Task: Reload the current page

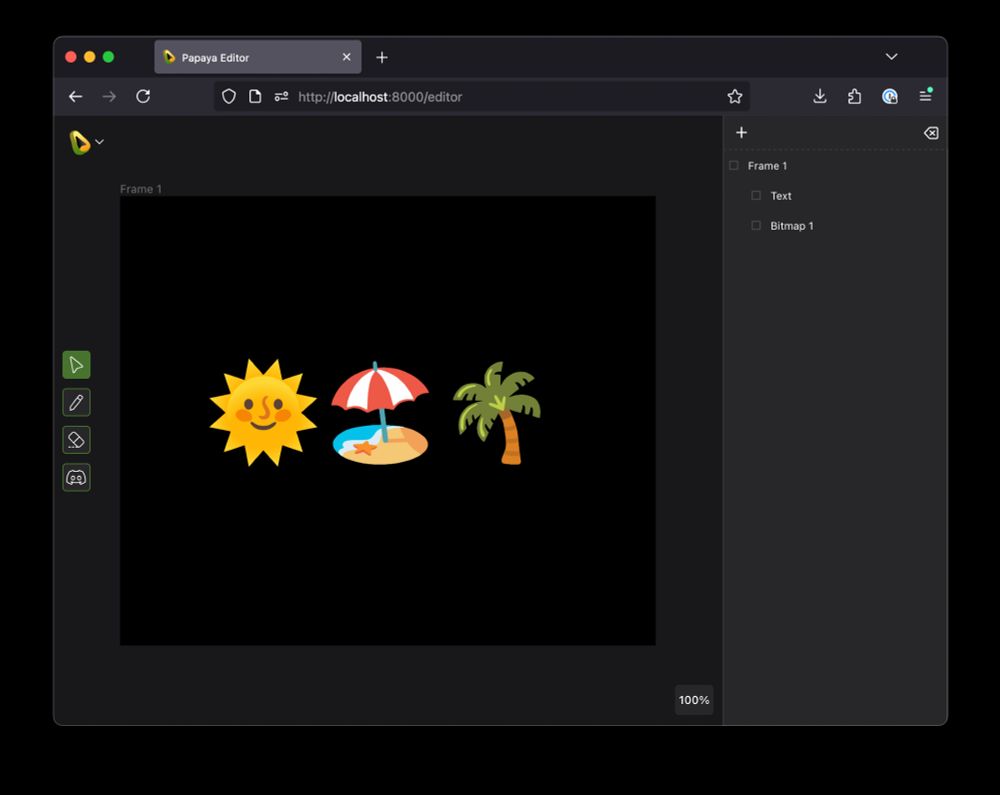Action: [x=143, y=96]
